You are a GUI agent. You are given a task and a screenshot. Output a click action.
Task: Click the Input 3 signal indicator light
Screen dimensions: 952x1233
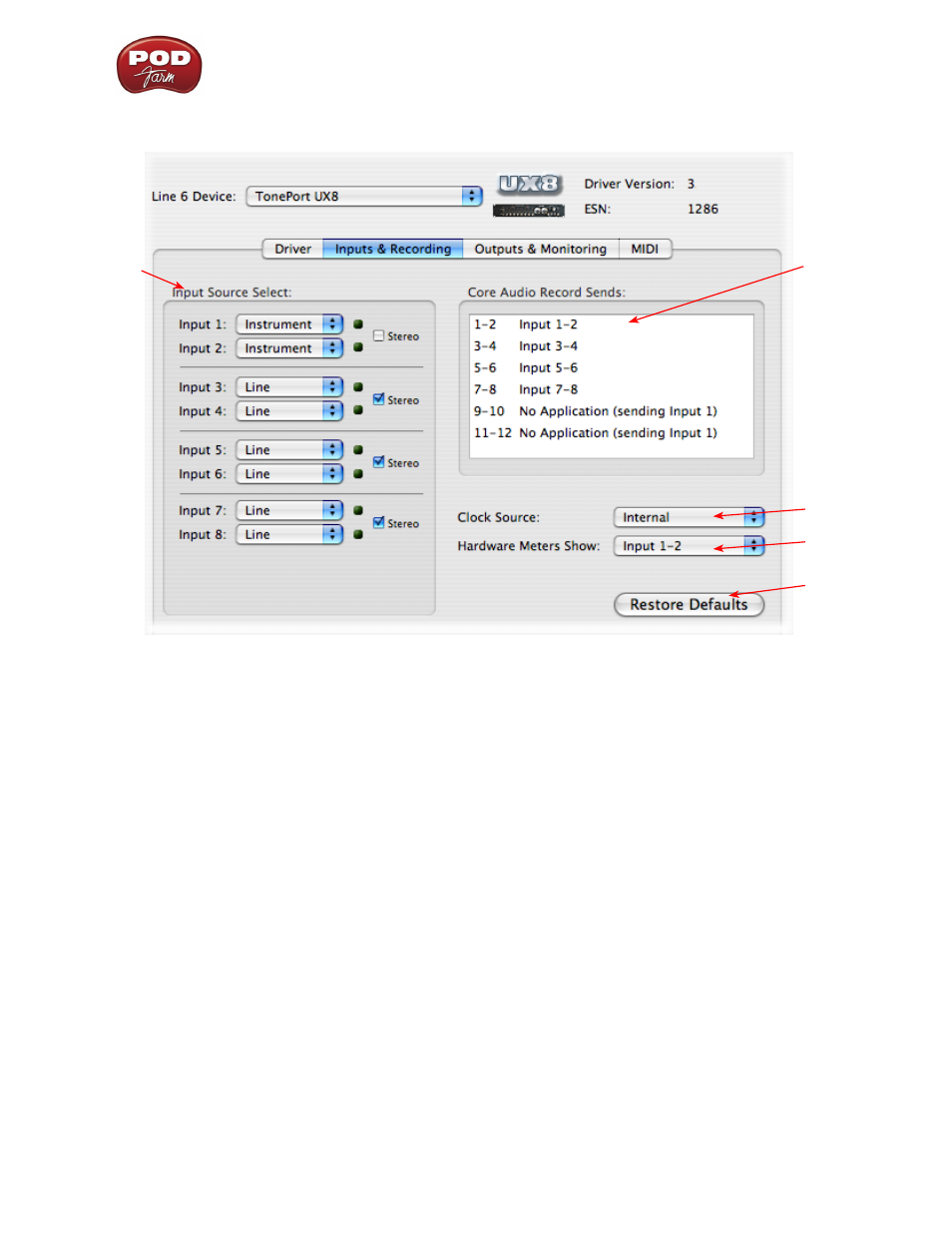358,386
